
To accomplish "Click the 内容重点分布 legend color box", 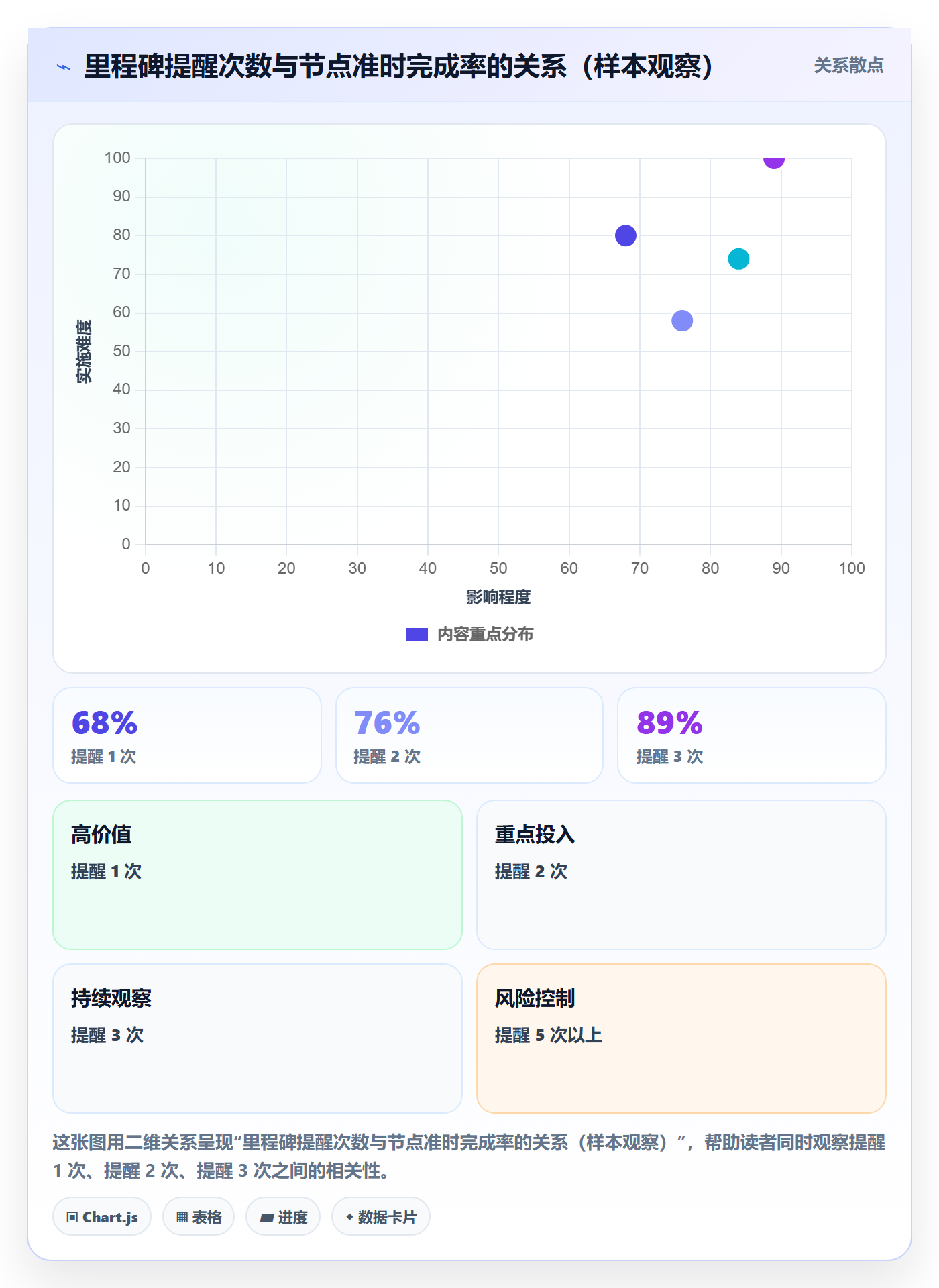I will [417, 635].
